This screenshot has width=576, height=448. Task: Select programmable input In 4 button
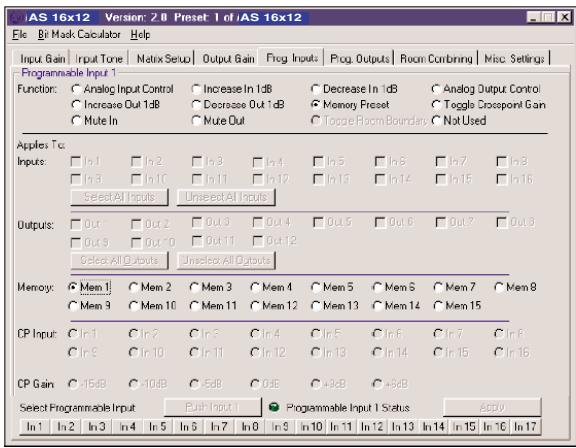pos(127,426)
